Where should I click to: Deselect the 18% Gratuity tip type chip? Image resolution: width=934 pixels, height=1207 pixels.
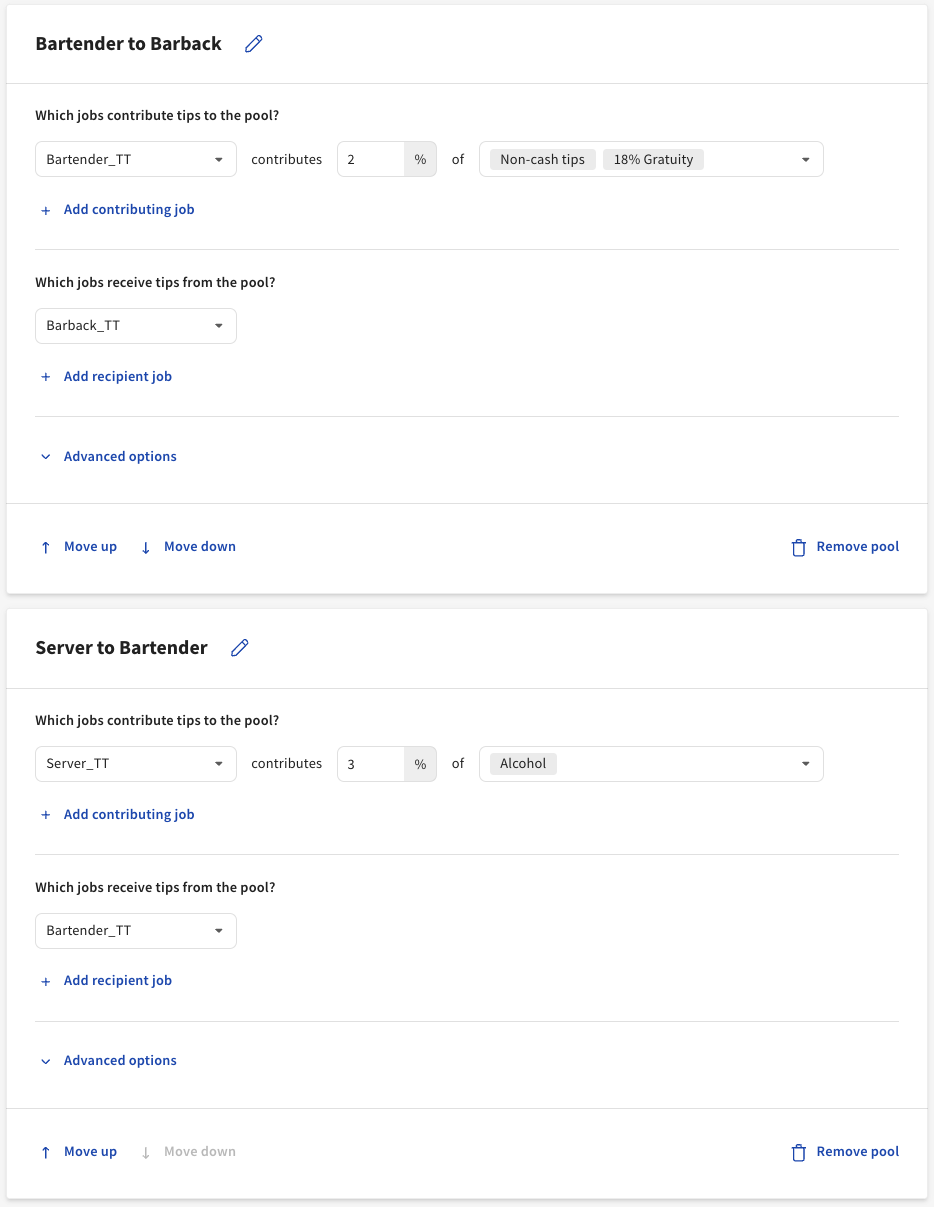pyautogui.click(x=653, y=158)
